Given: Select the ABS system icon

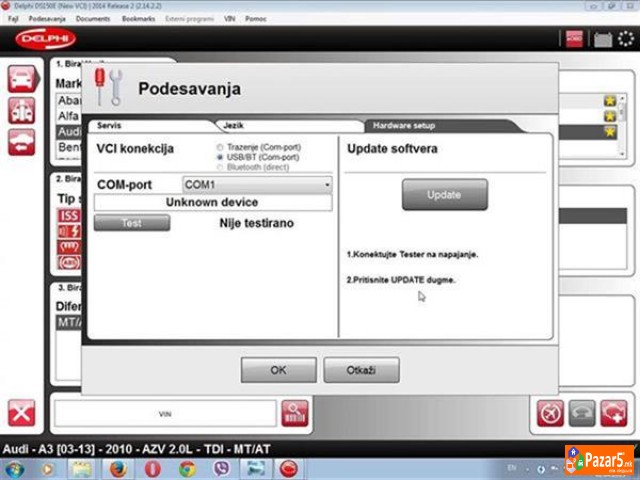Looking at the screenshot, I should point(69,262).
